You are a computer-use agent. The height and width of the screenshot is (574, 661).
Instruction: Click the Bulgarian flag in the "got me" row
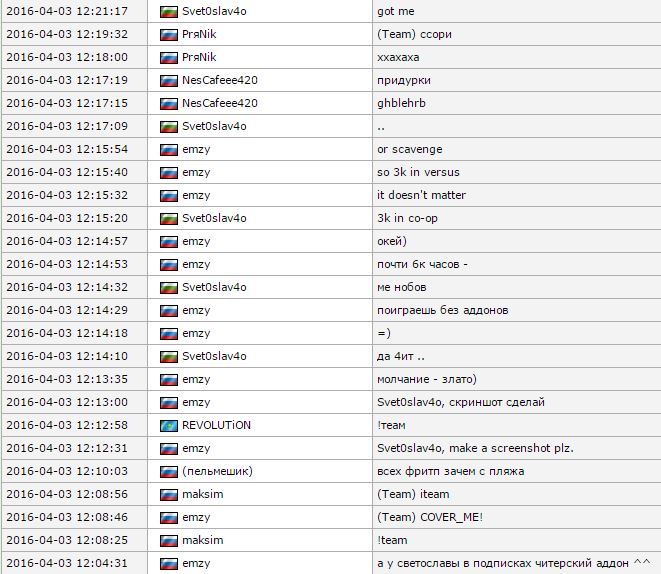click(168, 11)
